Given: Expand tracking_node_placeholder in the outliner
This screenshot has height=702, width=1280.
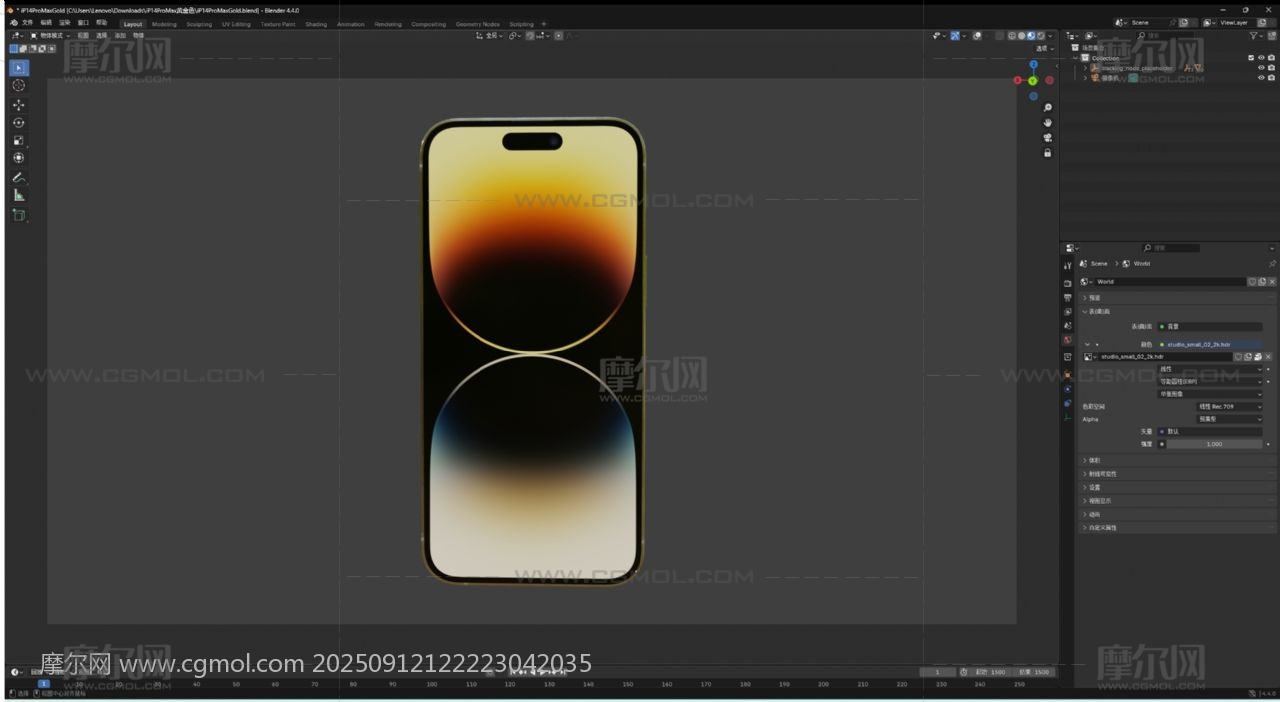Looking at the screenshot, I should (1084, 68).
